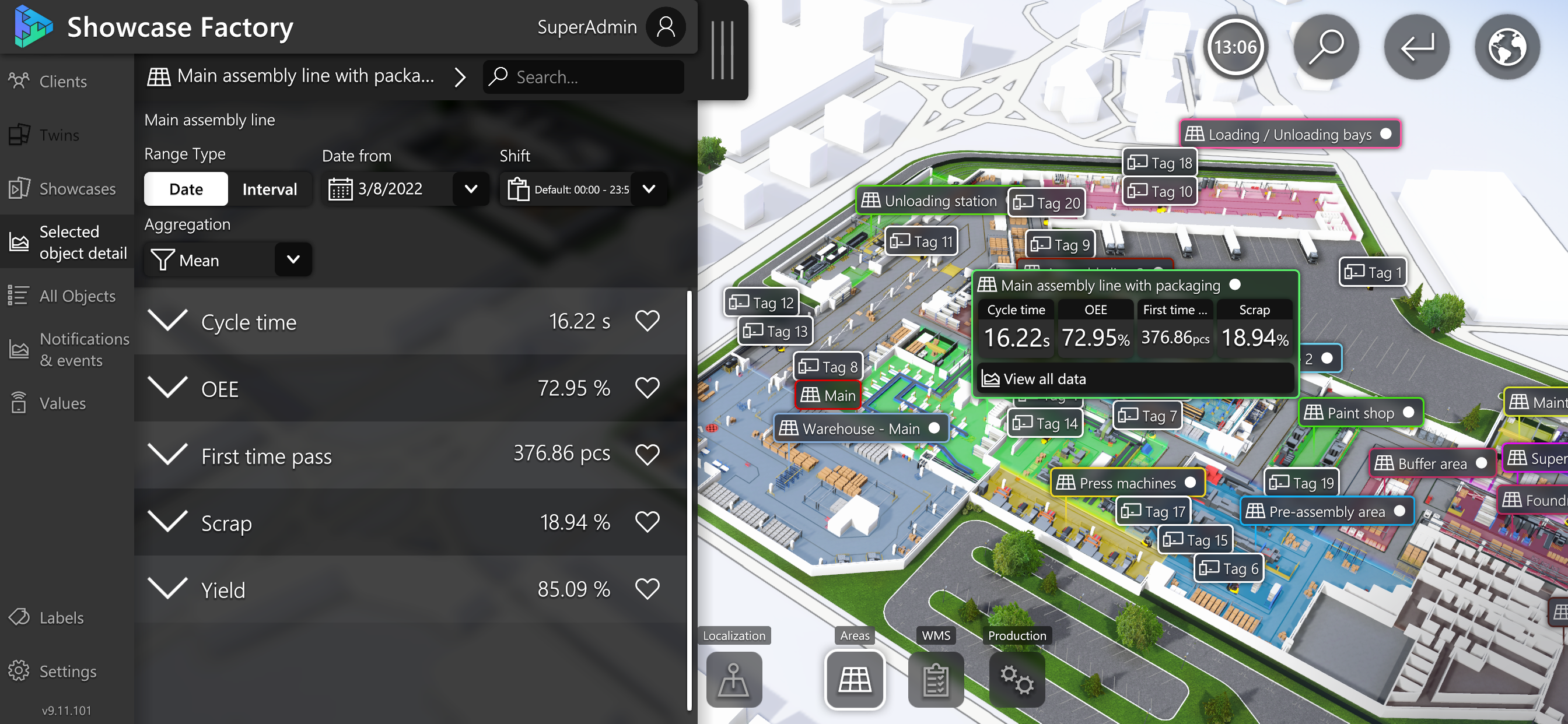
Task: Click the return arrow icon
Action: (x=1416, y=47)
